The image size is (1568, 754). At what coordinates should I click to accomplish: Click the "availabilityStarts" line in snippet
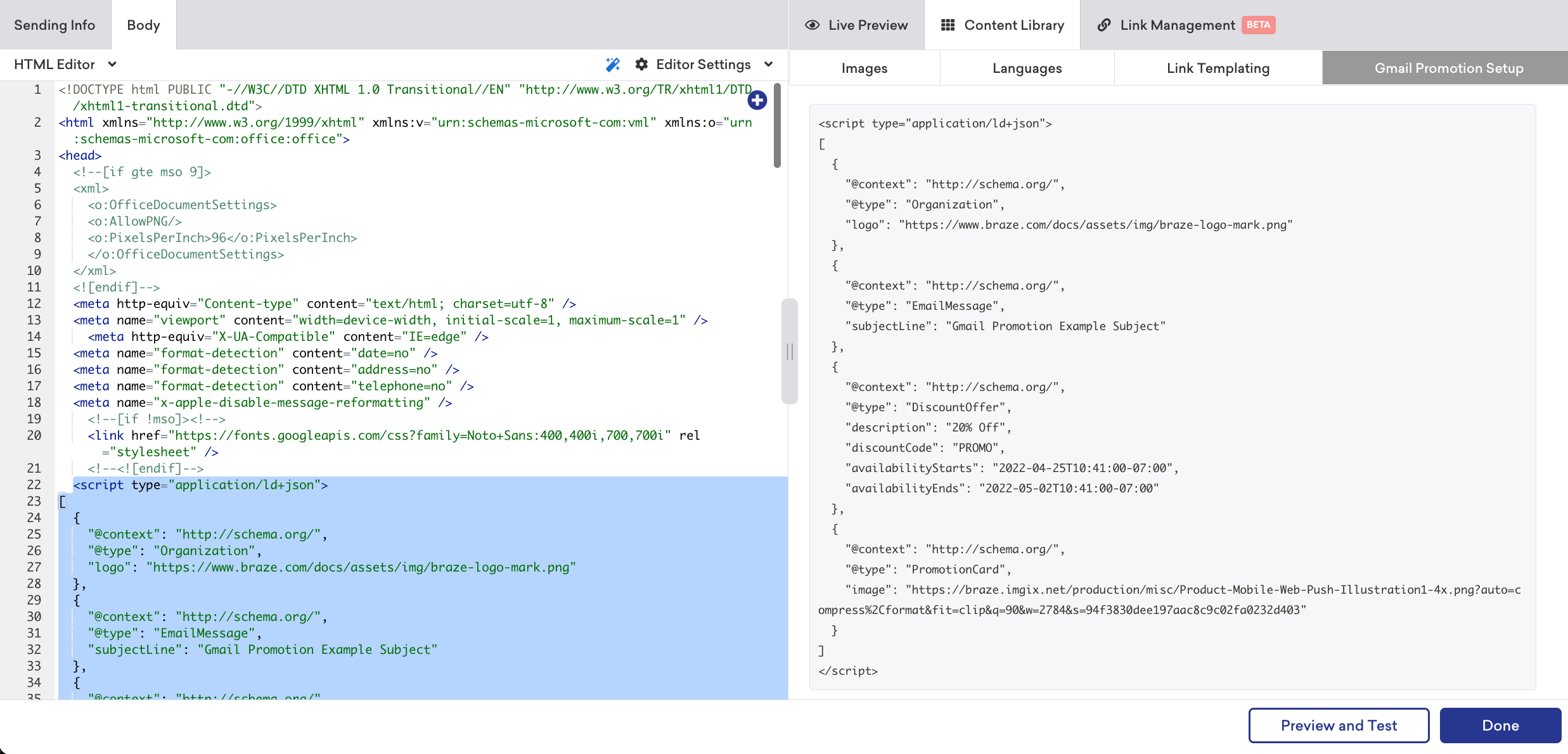(1012, 468)
